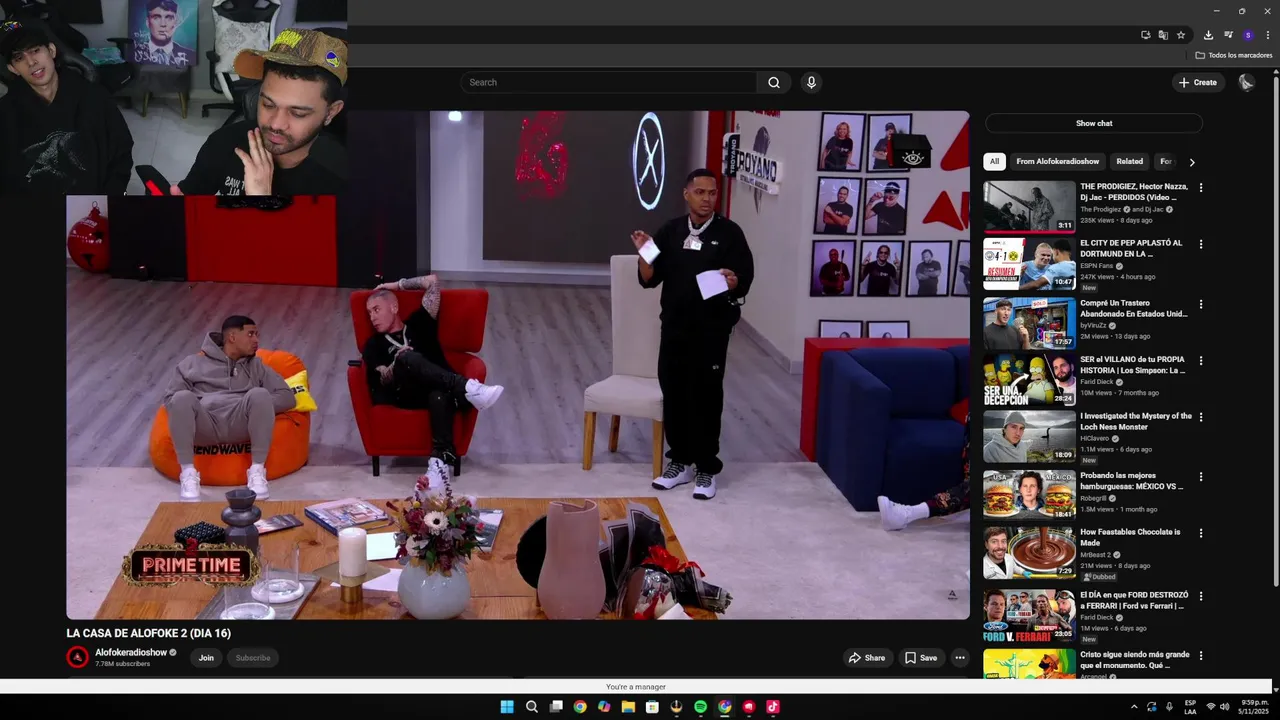Select the Related filter chip

tap(1129, 161)
